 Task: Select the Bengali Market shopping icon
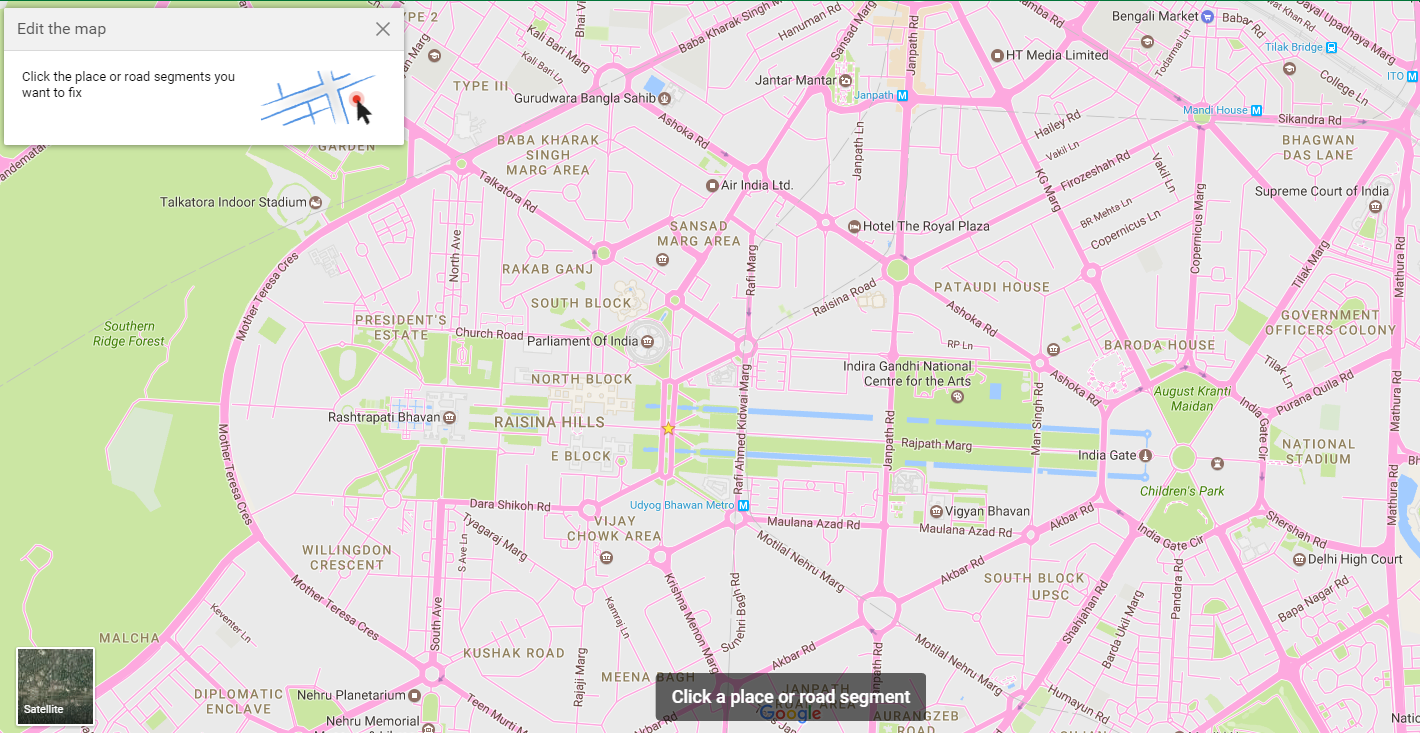pos(1208,16)
